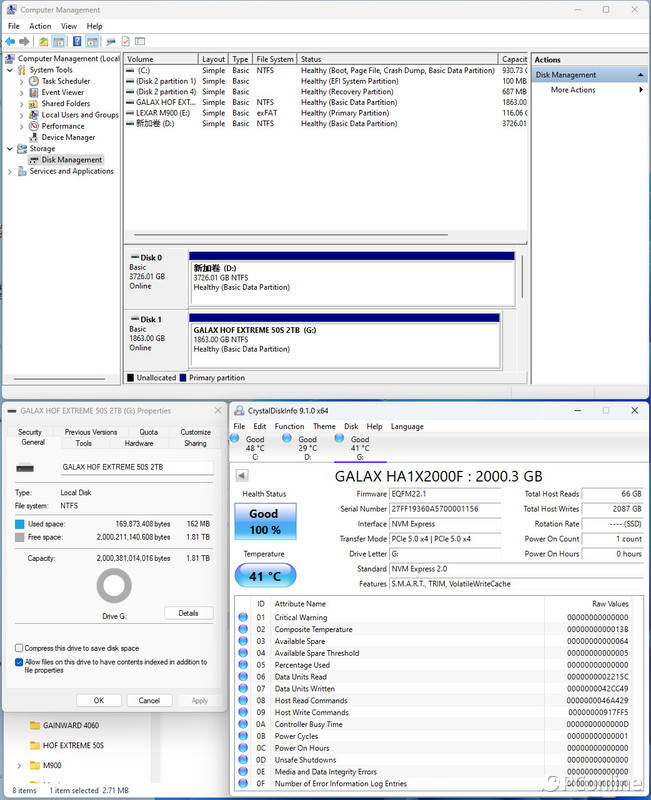The width and height of the screenshot is (651, 800).
Task: Select the D: drive tab in CrystalDiskInfo
Action: 306,447
